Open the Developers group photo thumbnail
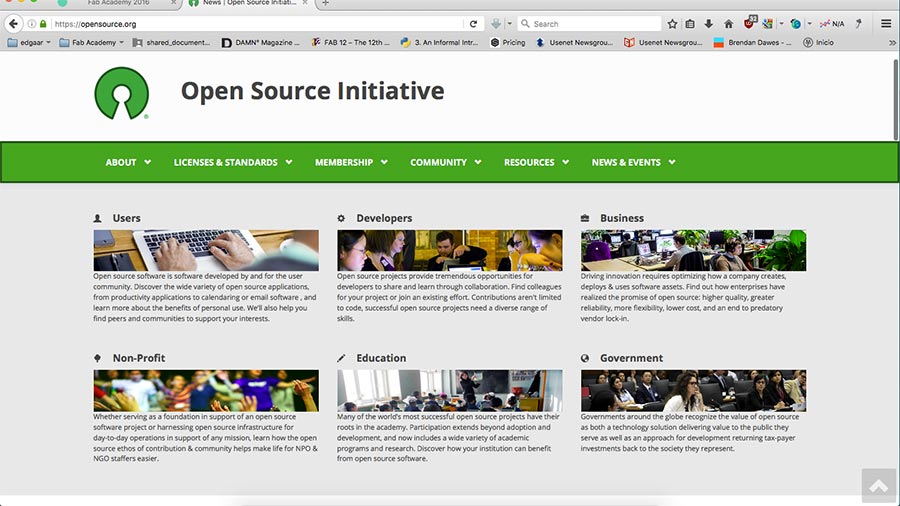 click(x=449, y=250)
